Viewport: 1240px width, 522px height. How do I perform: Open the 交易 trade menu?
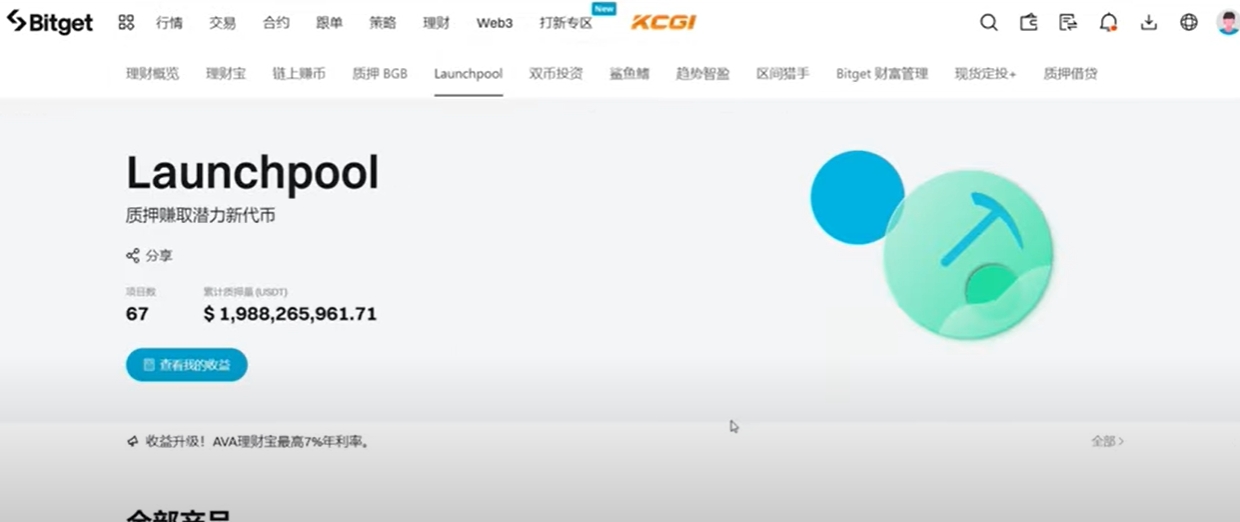coord(222,23)
